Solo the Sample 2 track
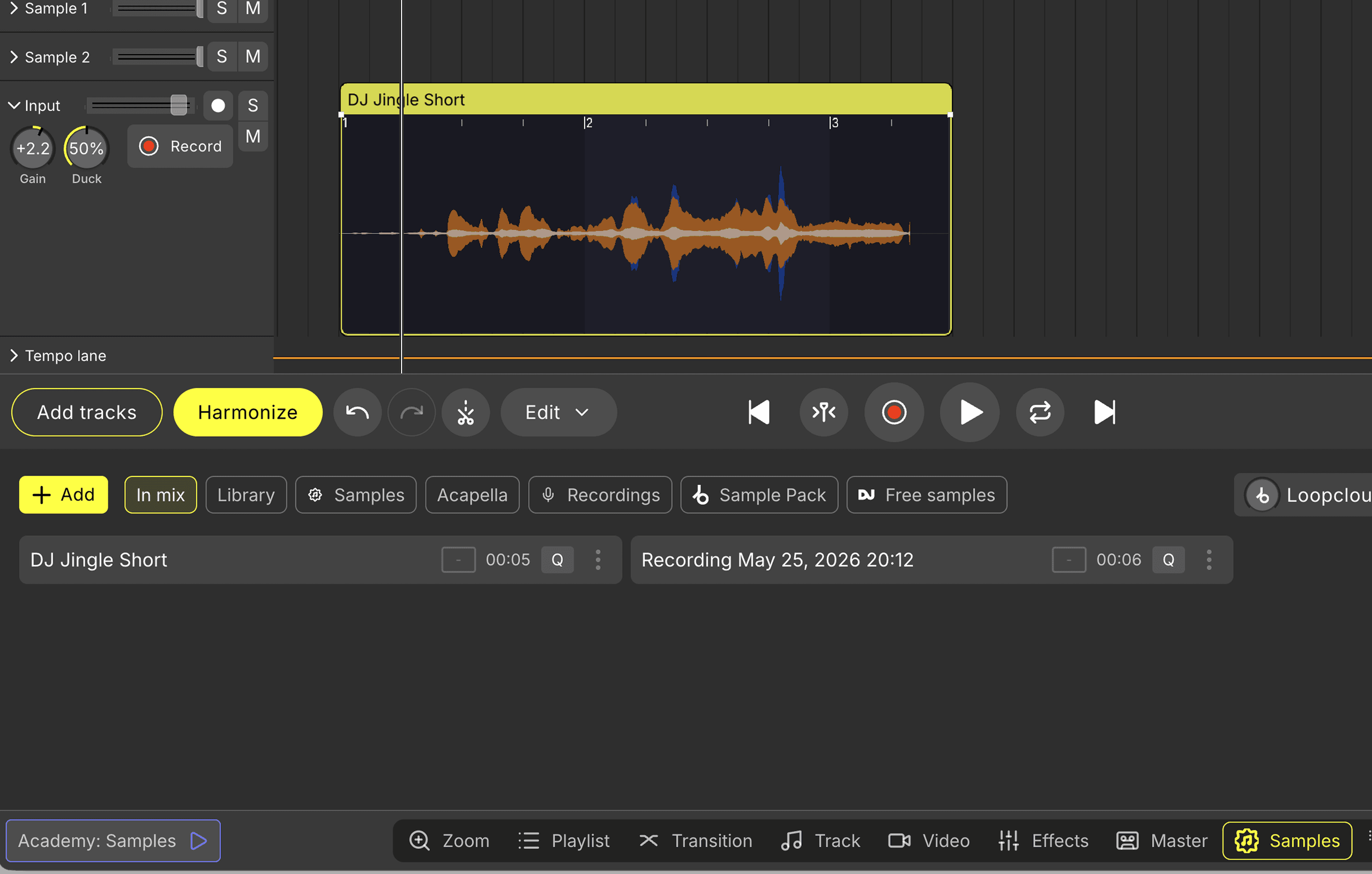 222,56
